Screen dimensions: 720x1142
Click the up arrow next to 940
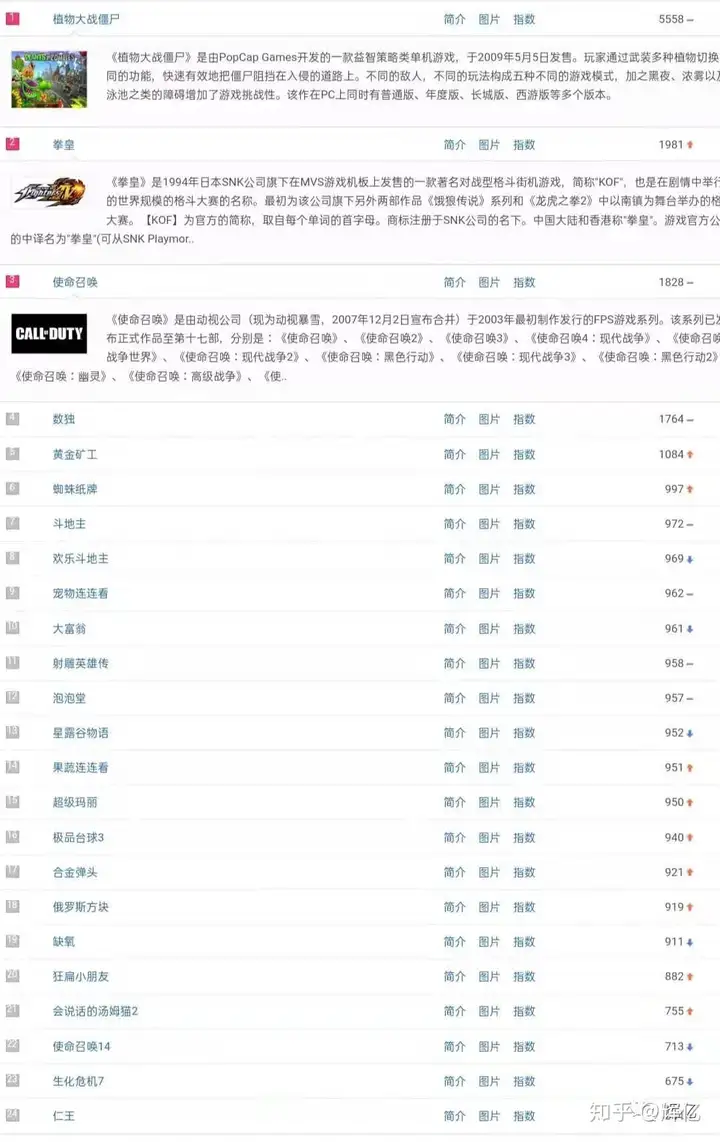pos(690,838)
